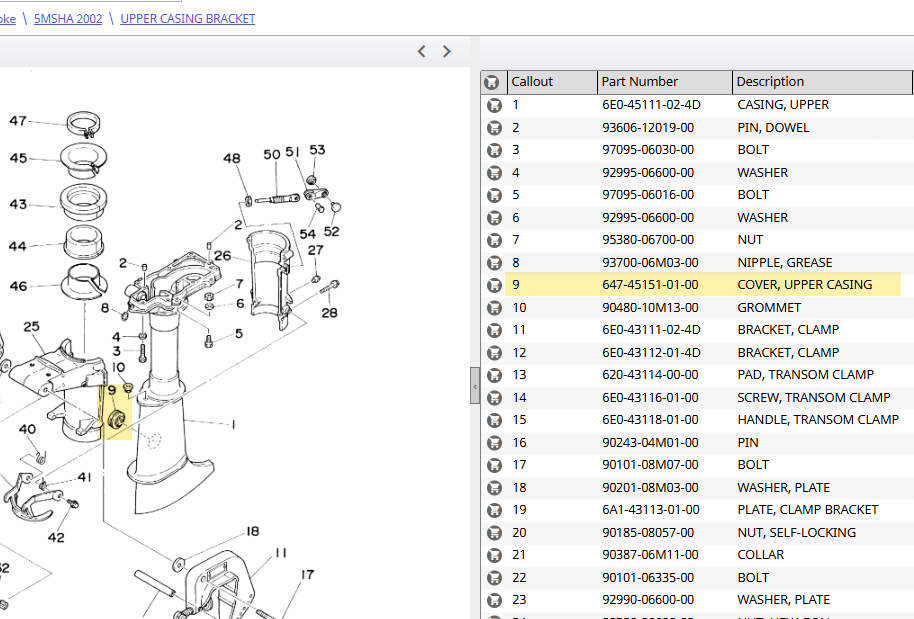Viewport: 914px width, 619px height.
Task: Sort by Description column header
Action: click(822, 82)
